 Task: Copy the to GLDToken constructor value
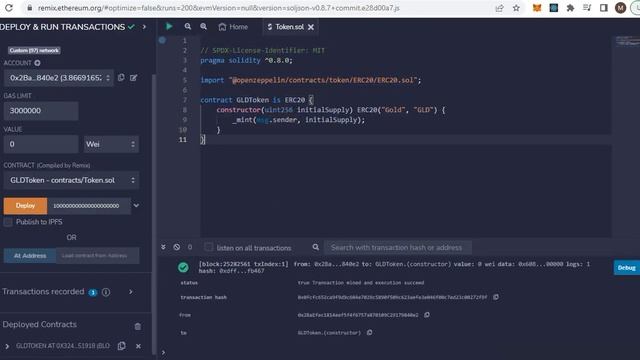point(369,333)
